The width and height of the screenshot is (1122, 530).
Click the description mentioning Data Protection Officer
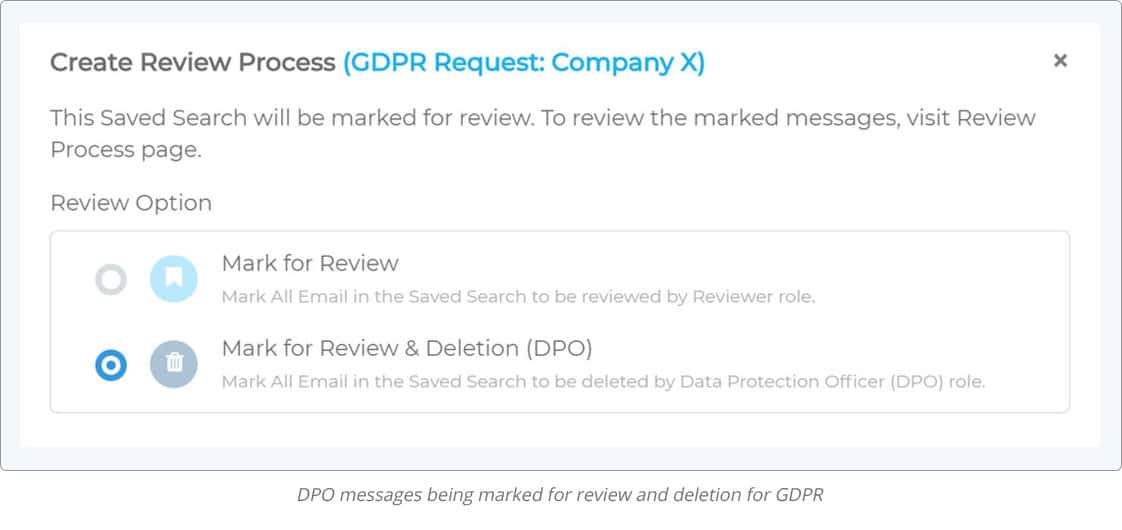click(603, 382)
